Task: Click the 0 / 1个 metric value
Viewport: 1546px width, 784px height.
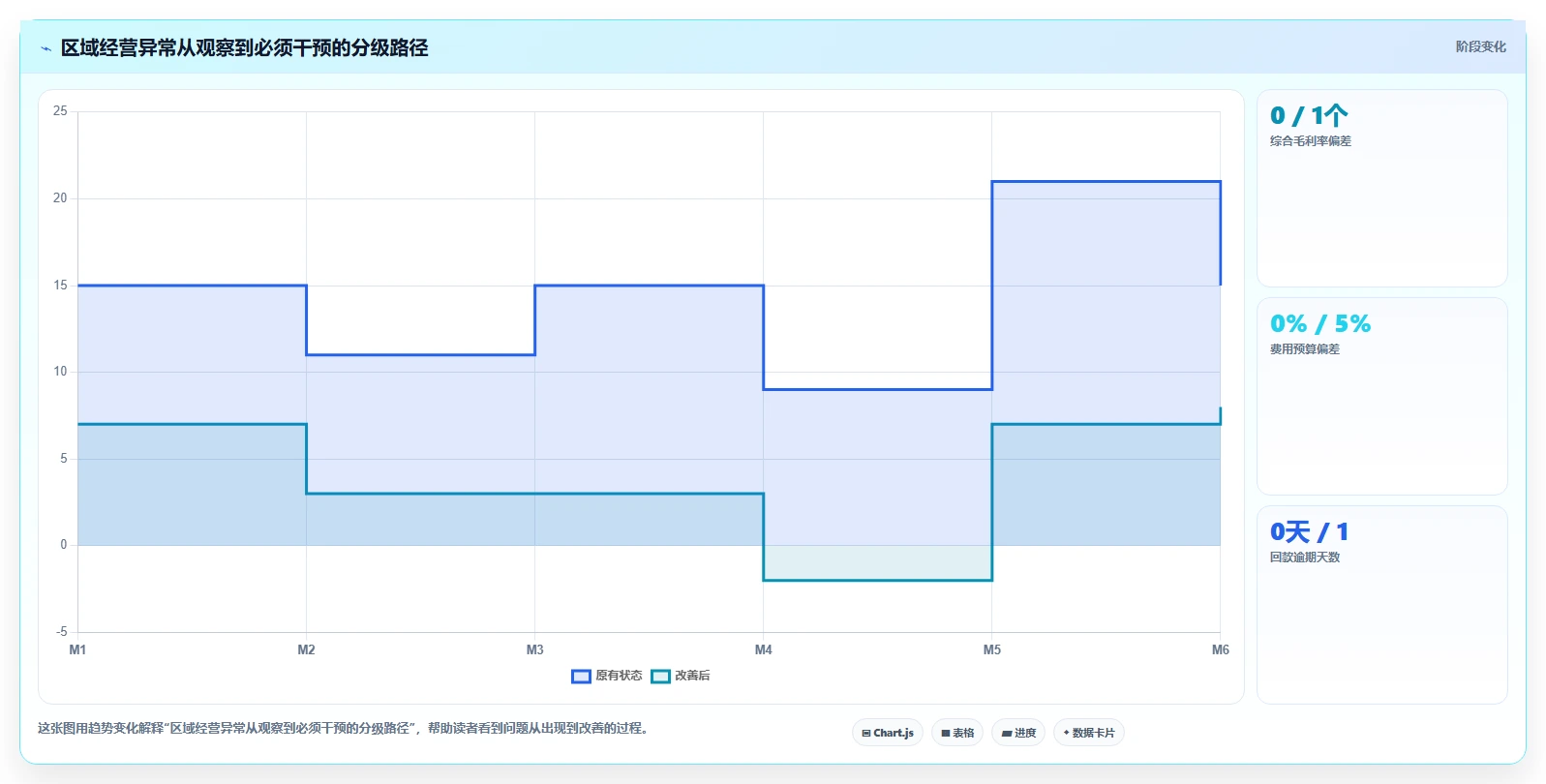Action: coord(1309,116)
